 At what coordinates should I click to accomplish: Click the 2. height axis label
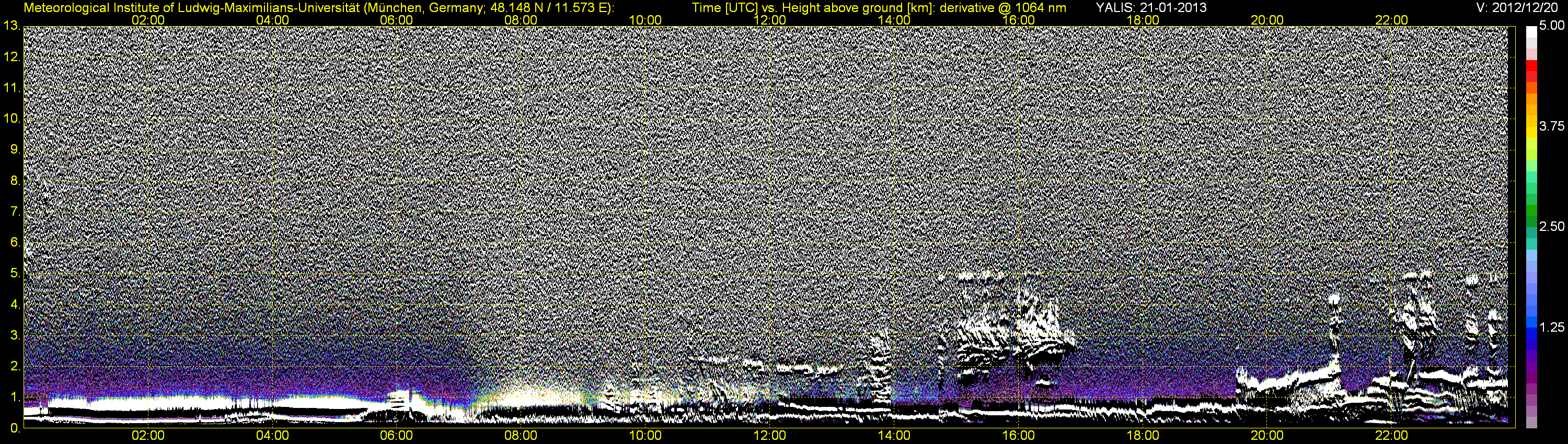(15, 366)
